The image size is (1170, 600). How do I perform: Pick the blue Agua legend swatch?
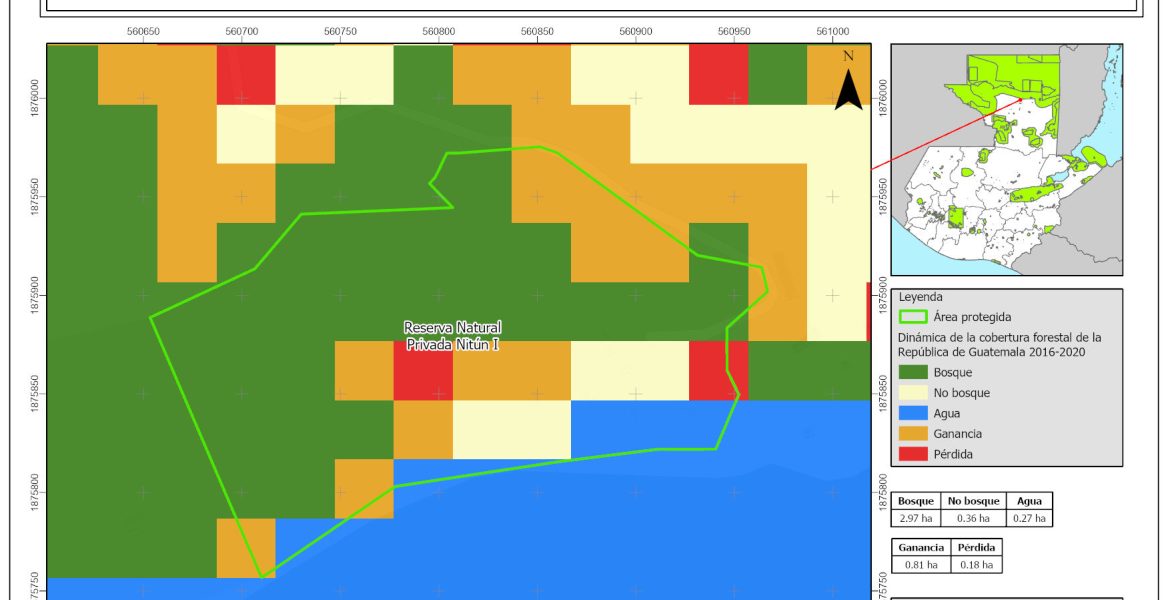913,414
